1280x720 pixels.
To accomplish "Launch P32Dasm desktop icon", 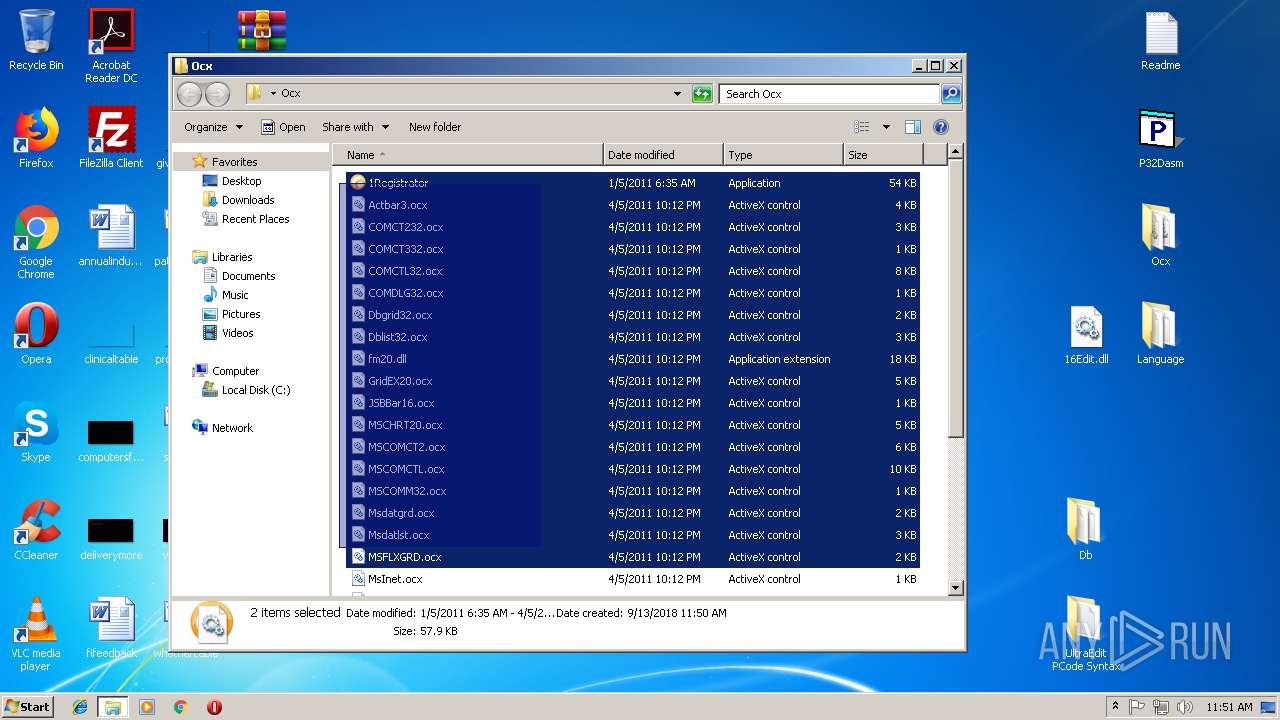I will coord(1160,139).
